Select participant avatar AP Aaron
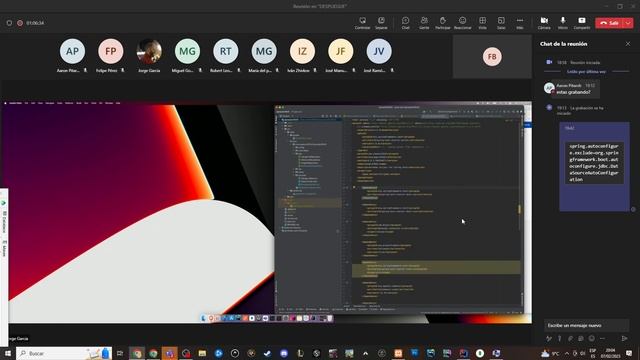640x360 pixels. (72, 51)
